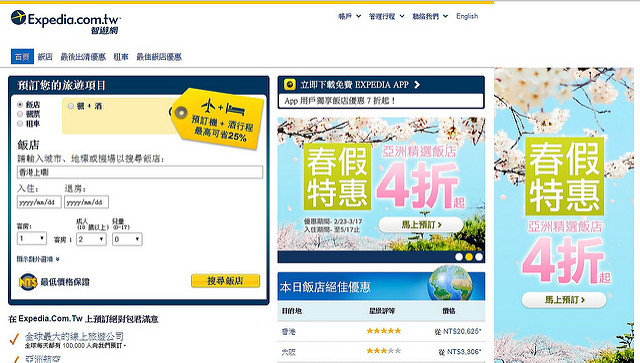Viewport: 640px width, 363px height.
Task: Select the 租車 car rental radio button
Action: pyautogui.click(x=20, y=123)
